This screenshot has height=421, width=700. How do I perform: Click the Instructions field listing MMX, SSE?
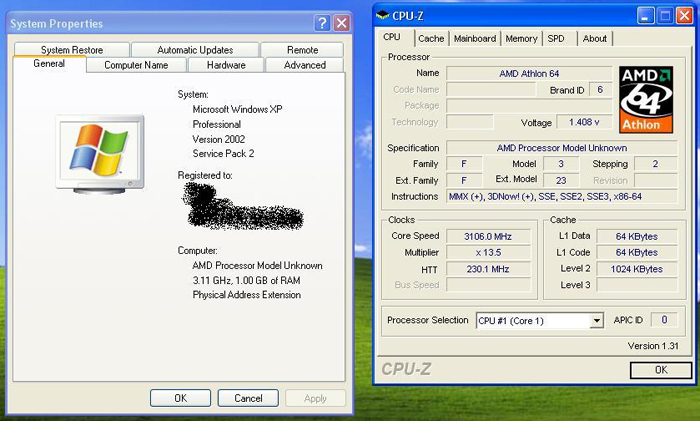tap(562, 196)
